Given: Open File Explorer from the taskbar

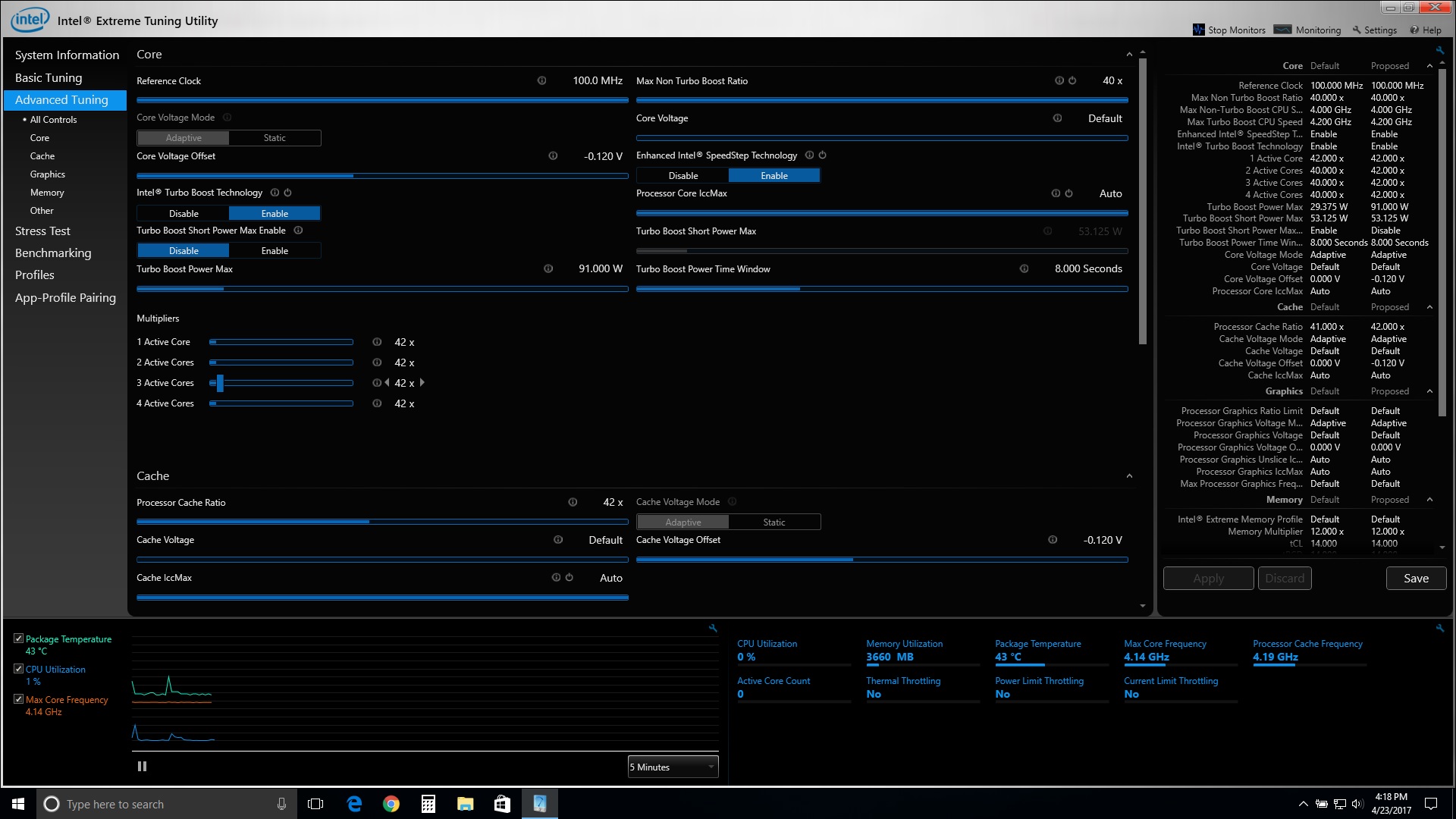Looking at the screenshot, I should (x=466, y=804).
